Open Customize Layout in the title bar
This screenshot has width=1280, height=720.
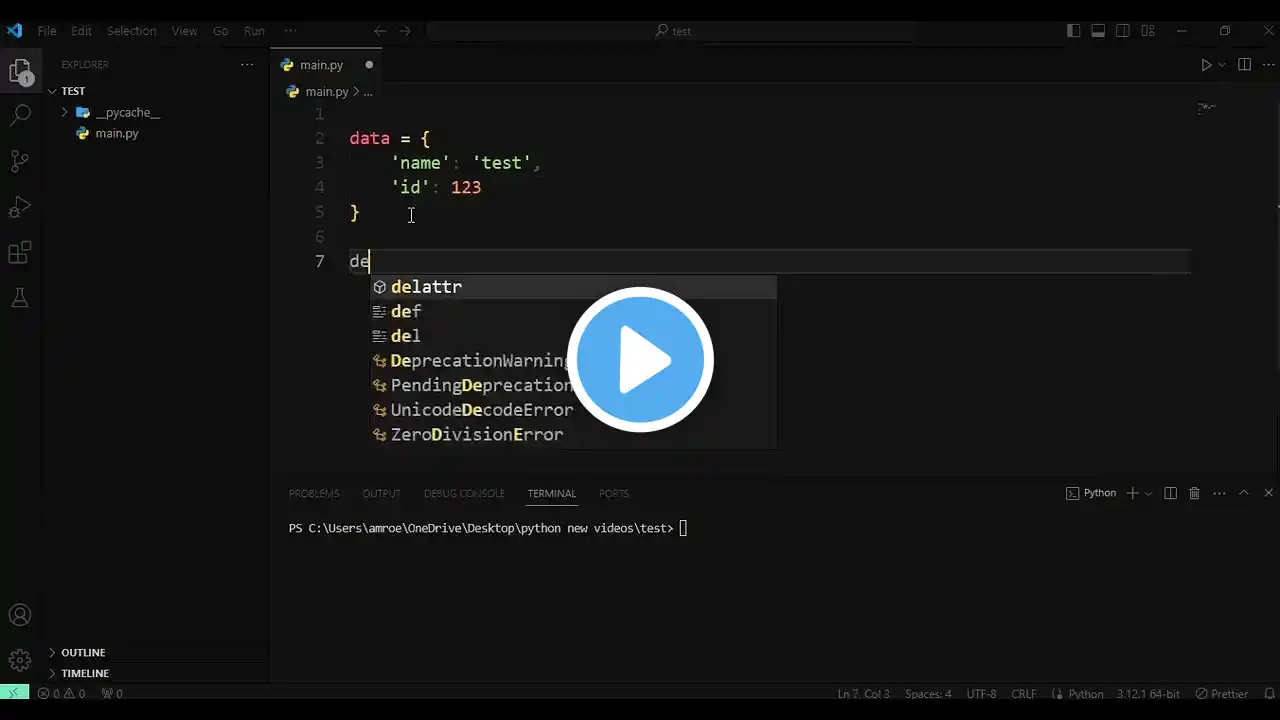click(1148, 31)
